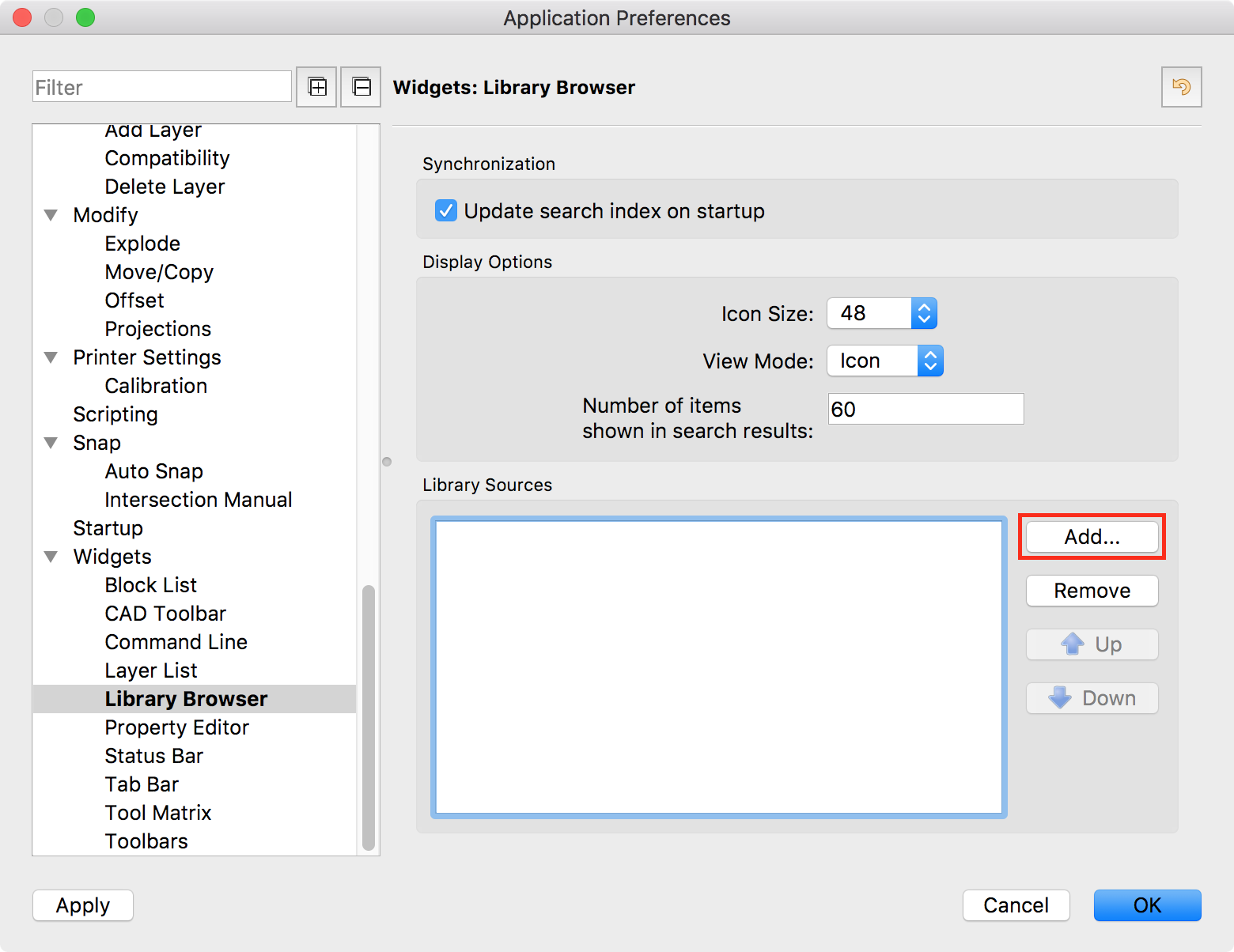Click the Filter search field

point(162,87)
